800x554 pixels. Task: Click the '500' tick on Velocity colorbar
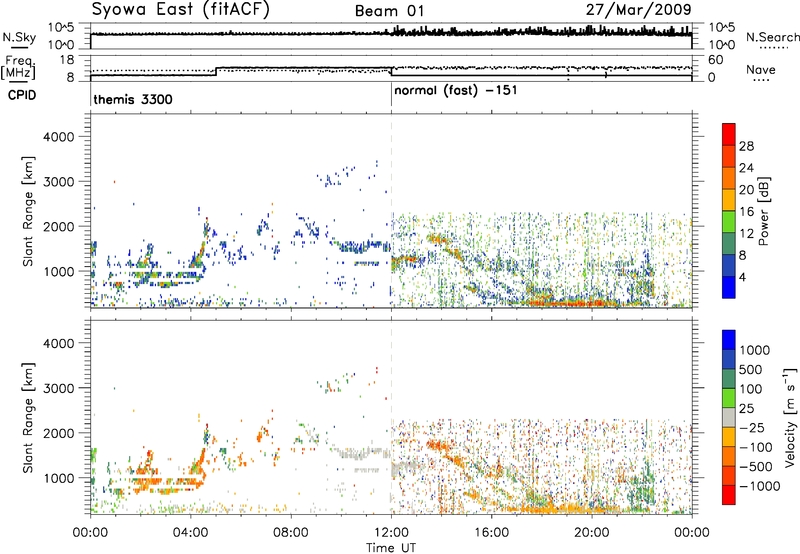[x=751, y=369]
